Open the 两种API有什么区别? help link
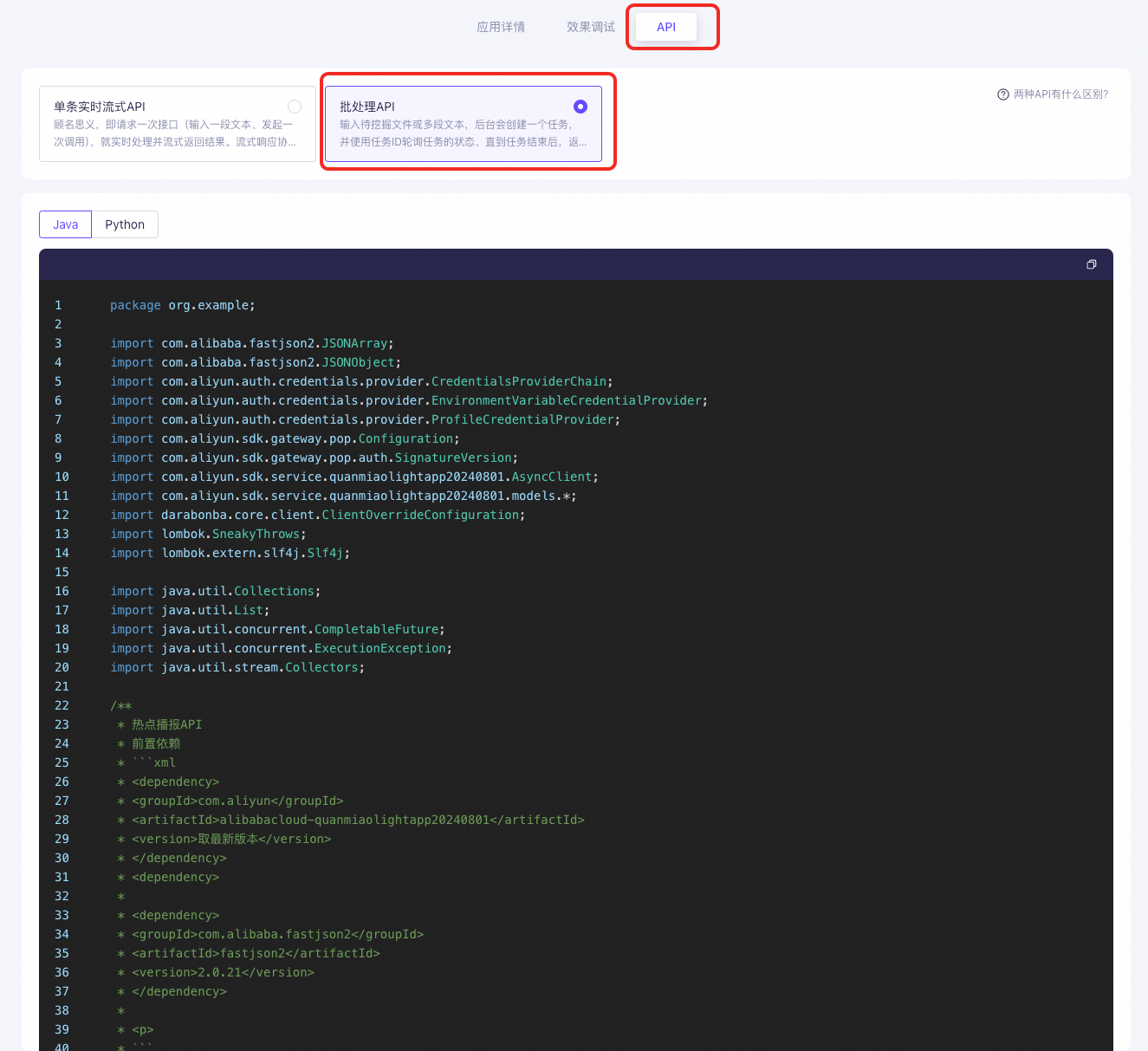Screen dimensions: 1148x1051 point(1053,94)
